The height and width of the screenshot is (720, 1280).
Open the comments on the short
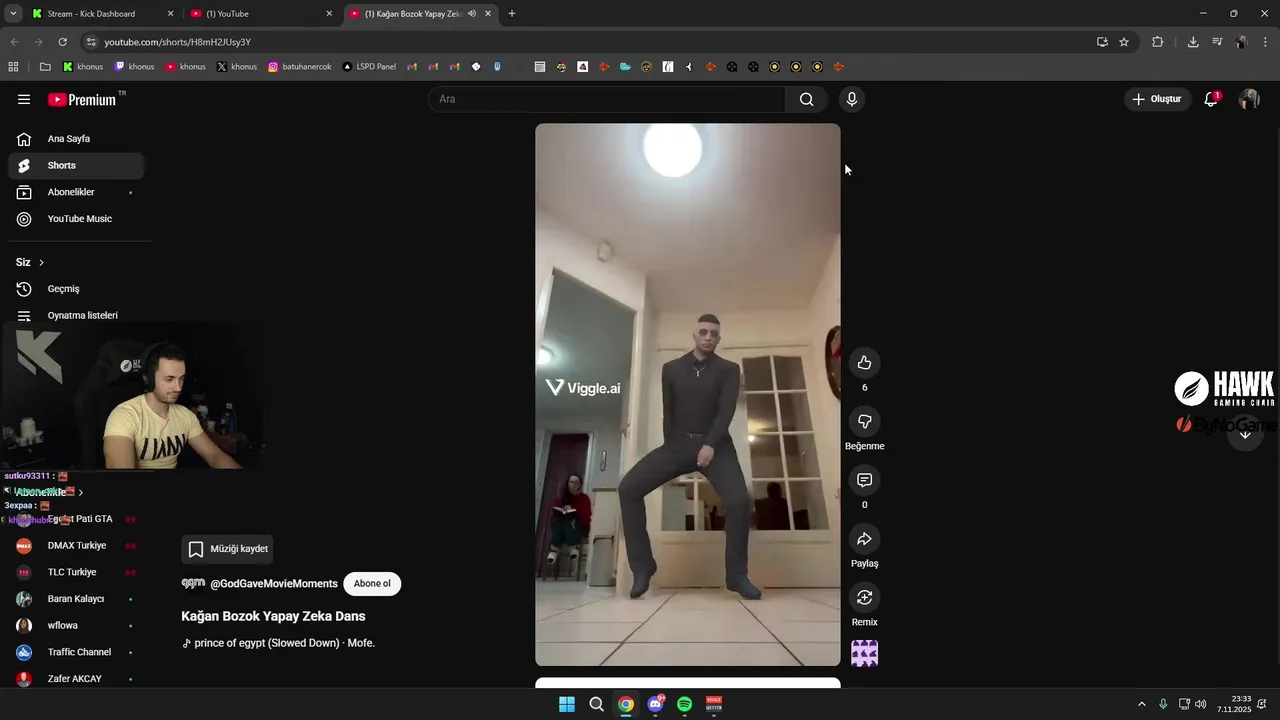(x=865, y=480)
